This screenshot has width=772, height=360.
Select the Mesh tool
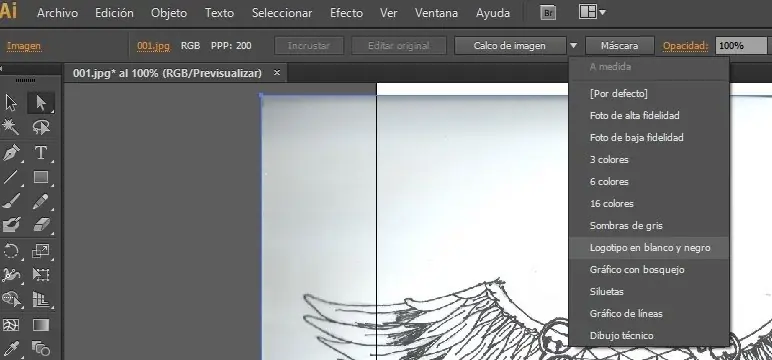11,325
